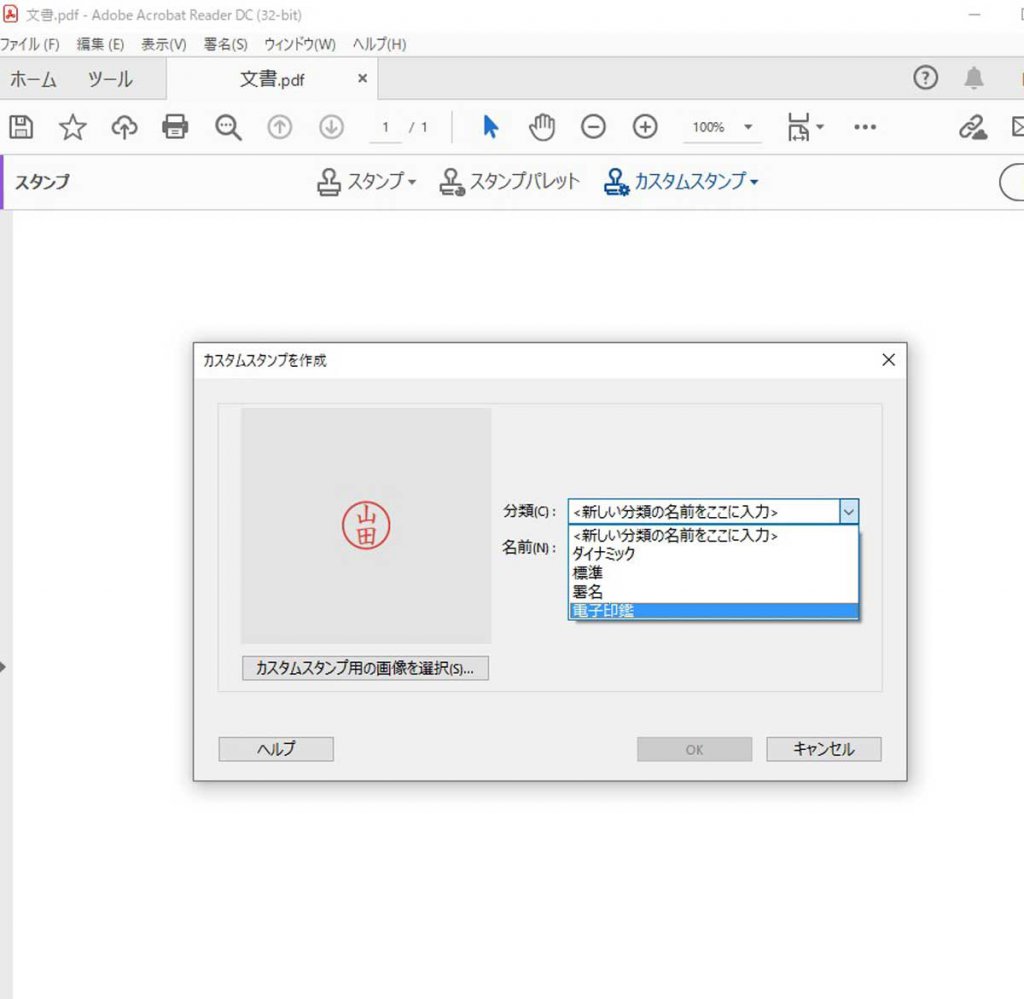The image size is (1024, 999).
Task: Select 署名 in category list
Action: point(713,592)
